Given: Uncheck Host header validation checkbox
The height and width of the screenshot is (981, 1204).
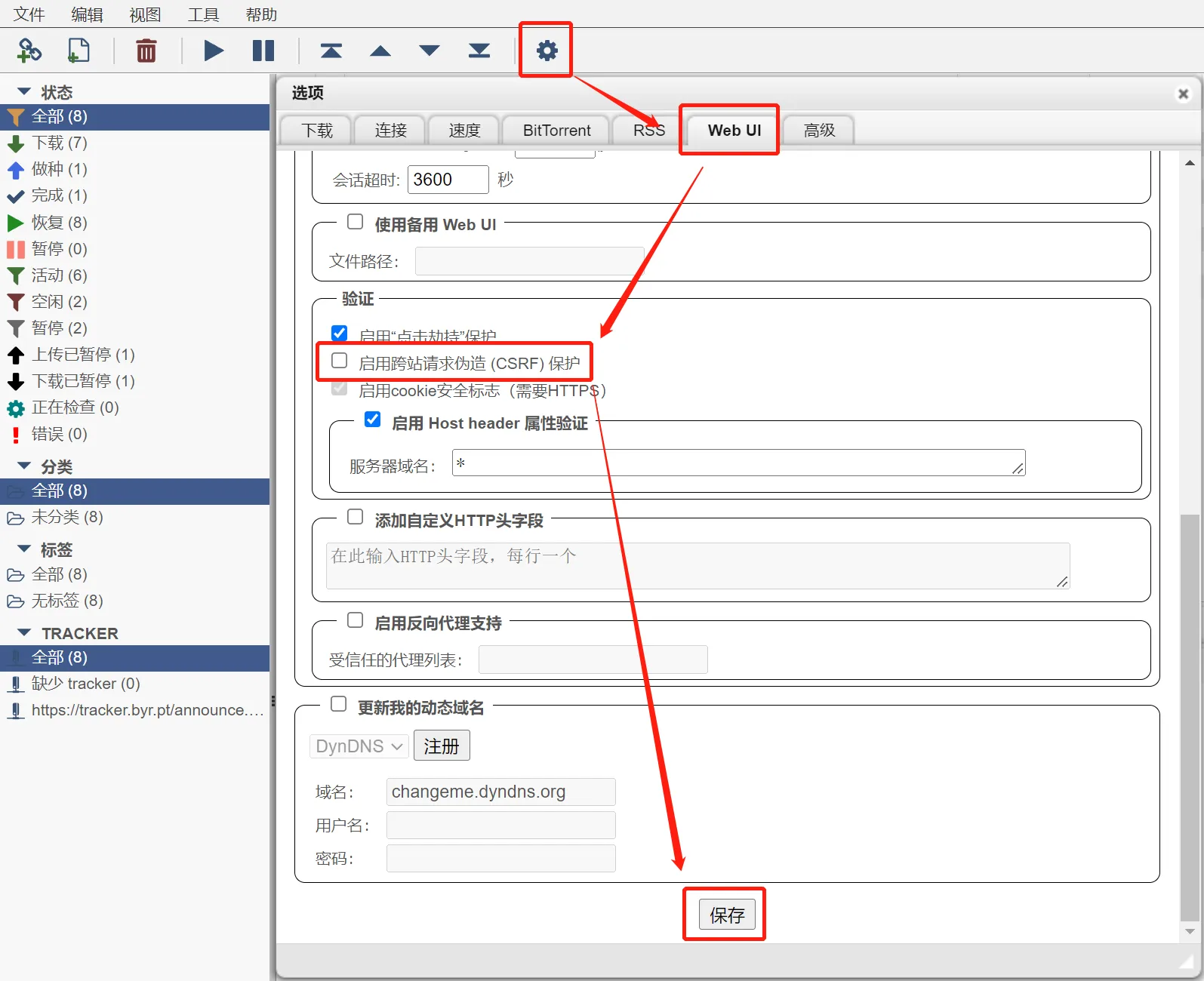Looking at the screenshot, I should pyautogui.click(x=373, y=420).
